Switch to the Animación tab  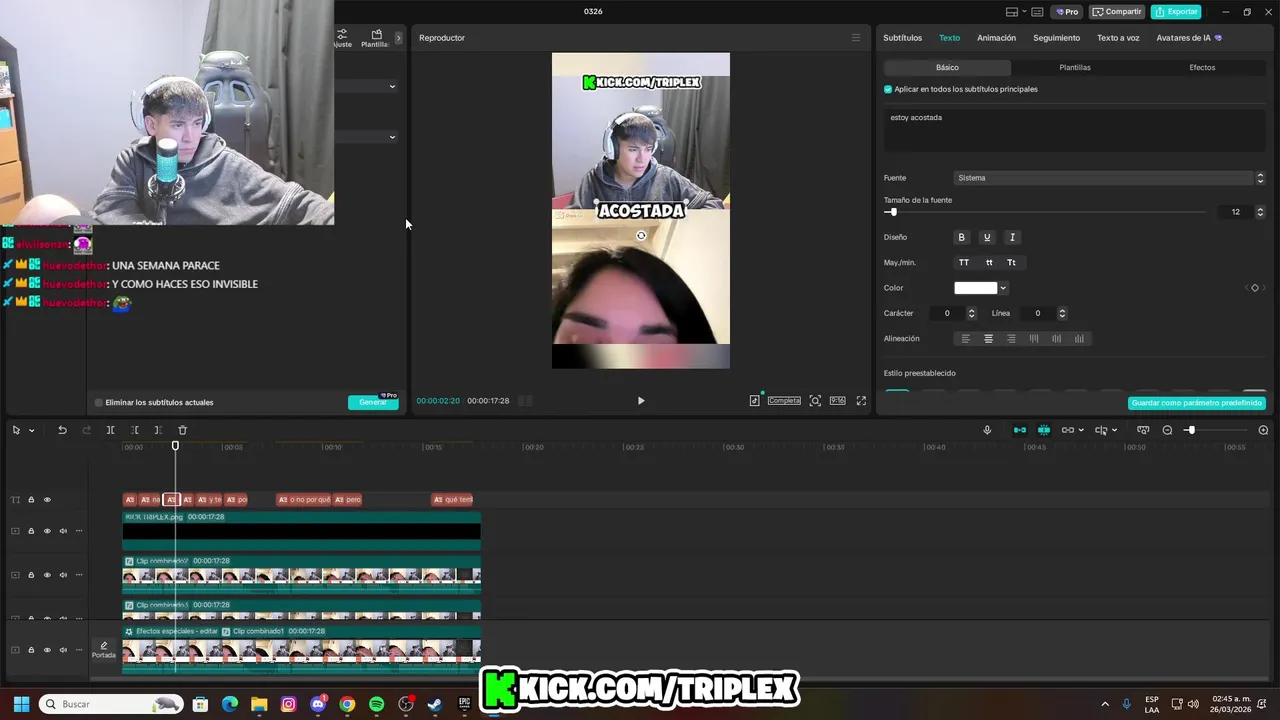996,38
